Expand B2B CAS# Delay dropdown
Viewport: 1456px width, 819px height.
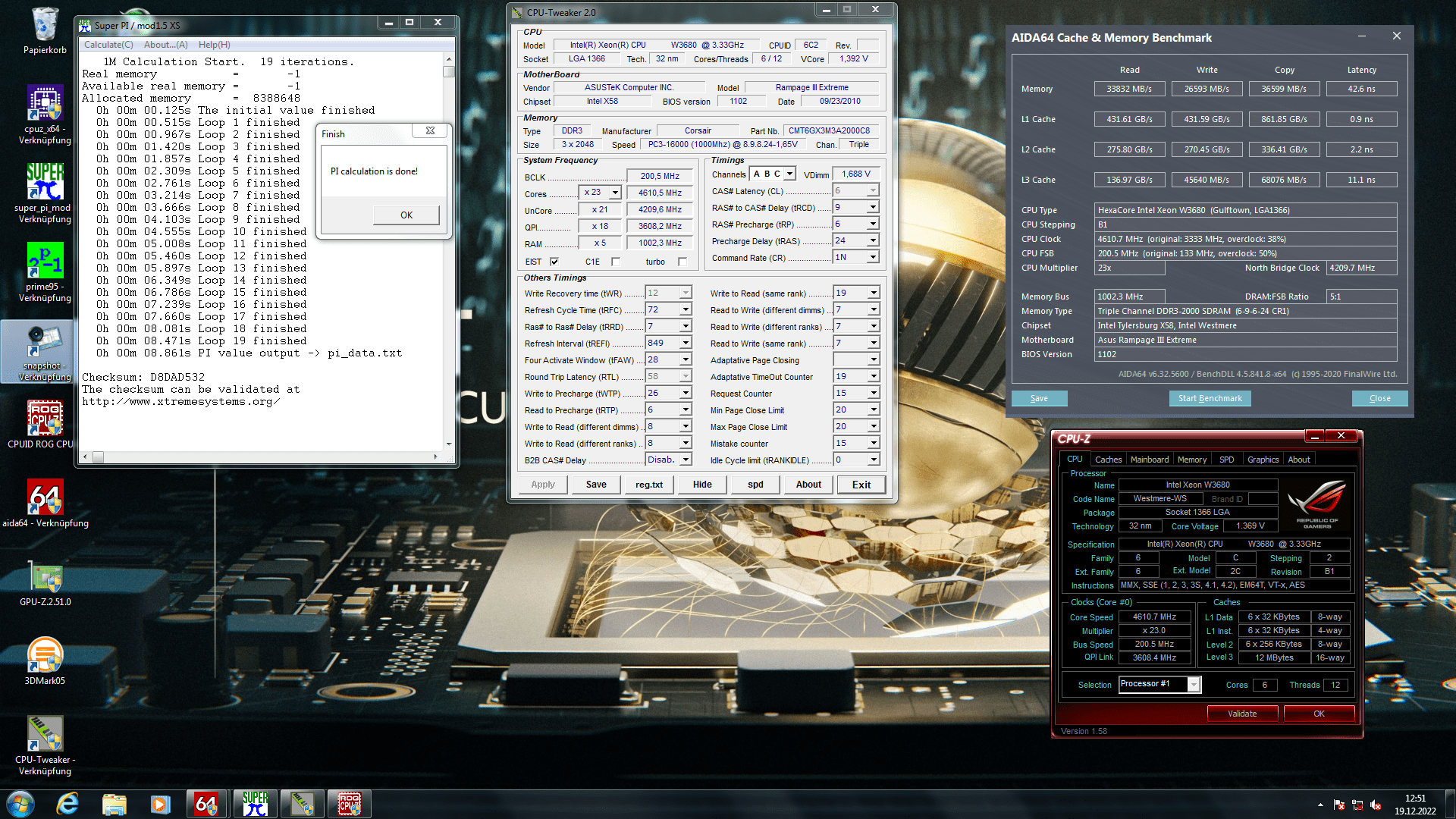pos(686,460)
